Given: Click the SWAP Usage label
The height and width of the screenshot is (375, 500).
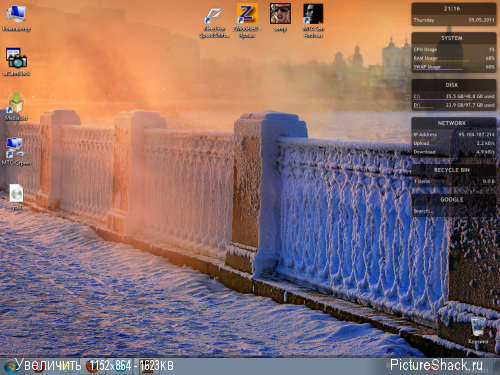Looking at the screenshot, I should (x=427, y=67).
